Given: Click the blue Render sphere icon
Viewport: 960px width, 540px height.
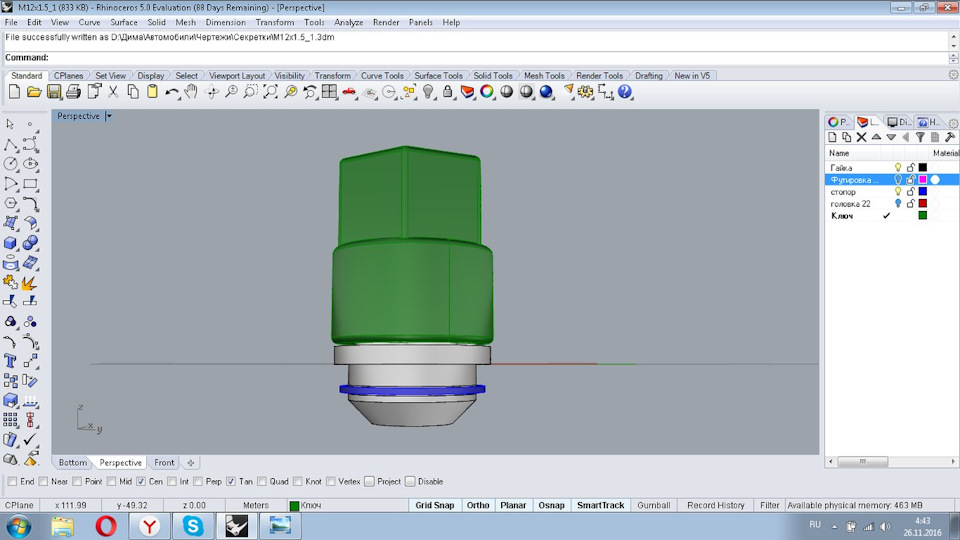Looking at the screenshot, I should pyautogui.click(x=546, y=92).
